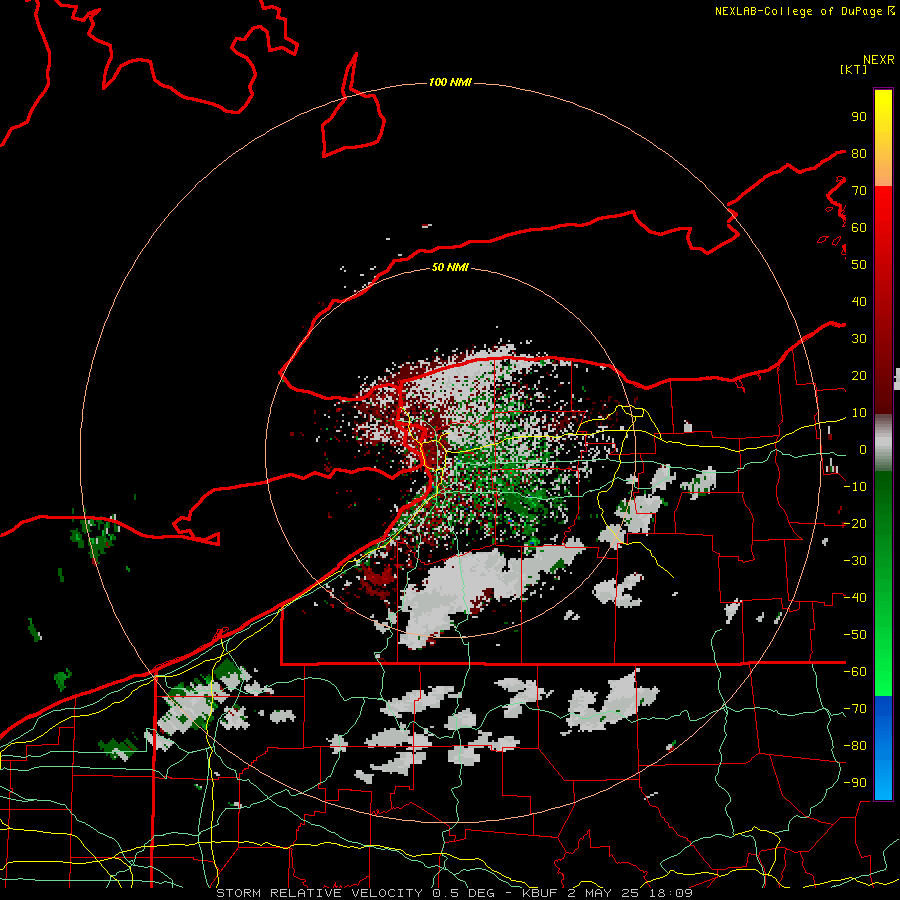The width and height of the screenshot is (900, 900).
Task: Select the 100 NMI range ring label
Action: 450,83
